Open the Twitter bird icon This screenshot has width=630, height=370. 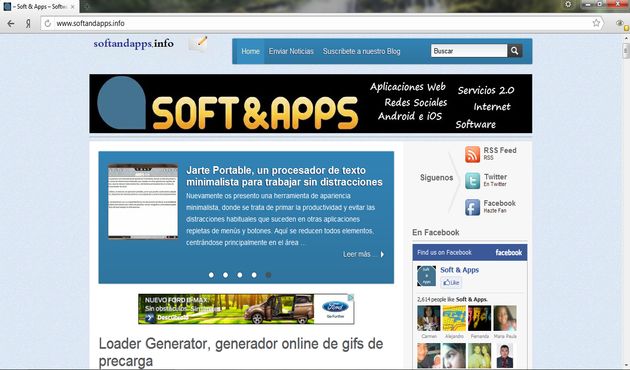(472, 181)
